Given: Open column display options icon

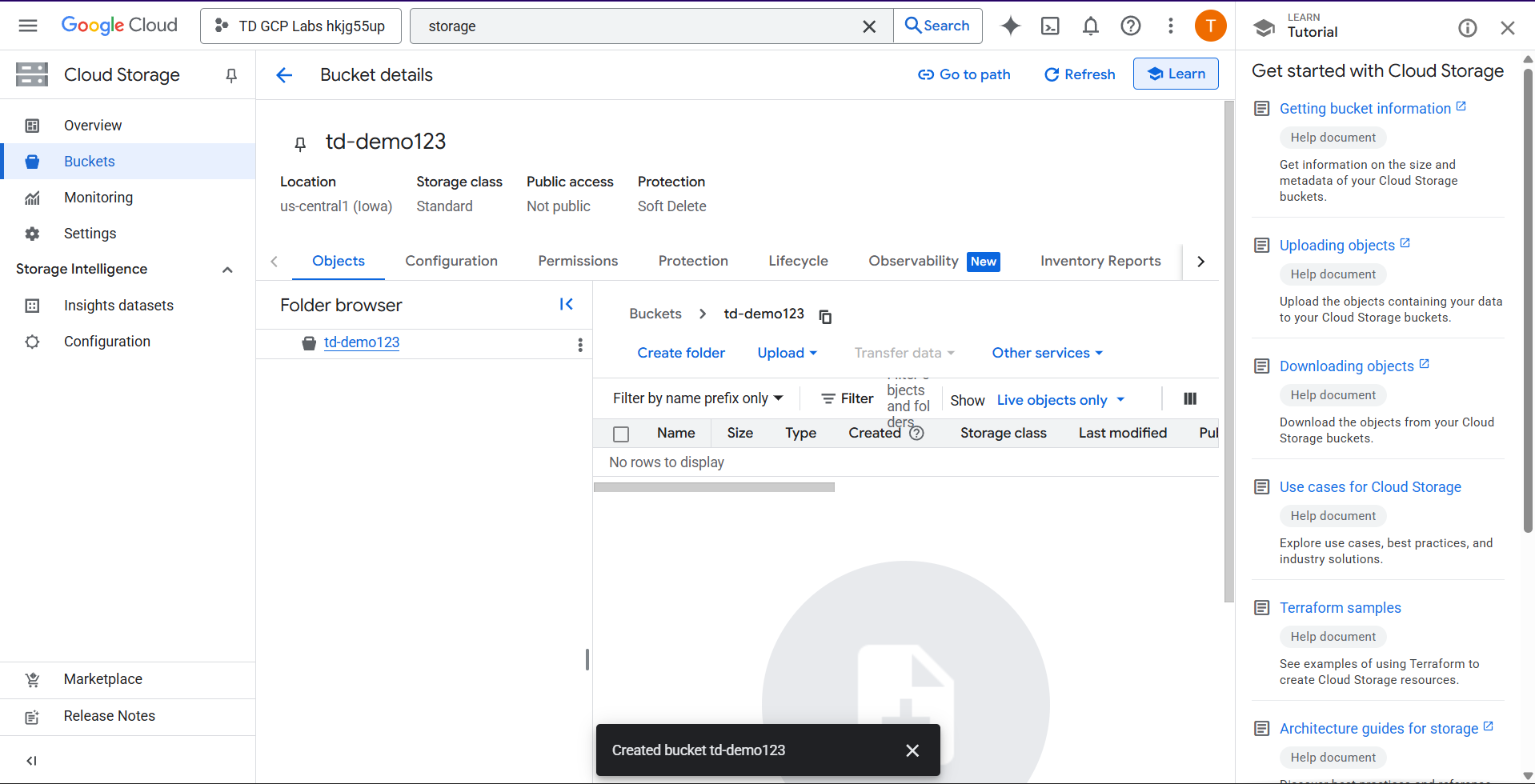Looking at the screenshot, I should point(1189,399).
